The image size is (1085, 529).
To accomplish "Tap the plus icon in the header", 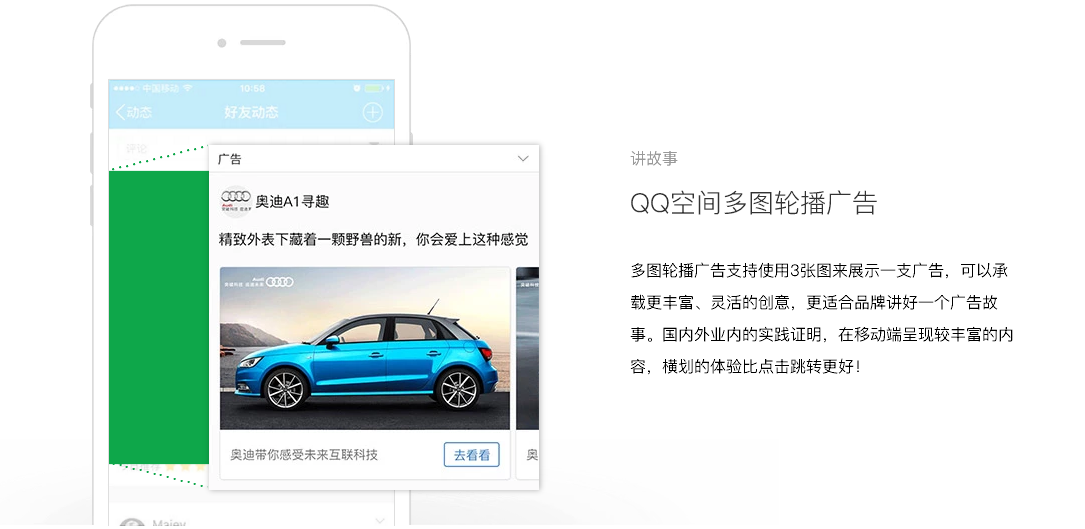I will click(x=372, y=112).
